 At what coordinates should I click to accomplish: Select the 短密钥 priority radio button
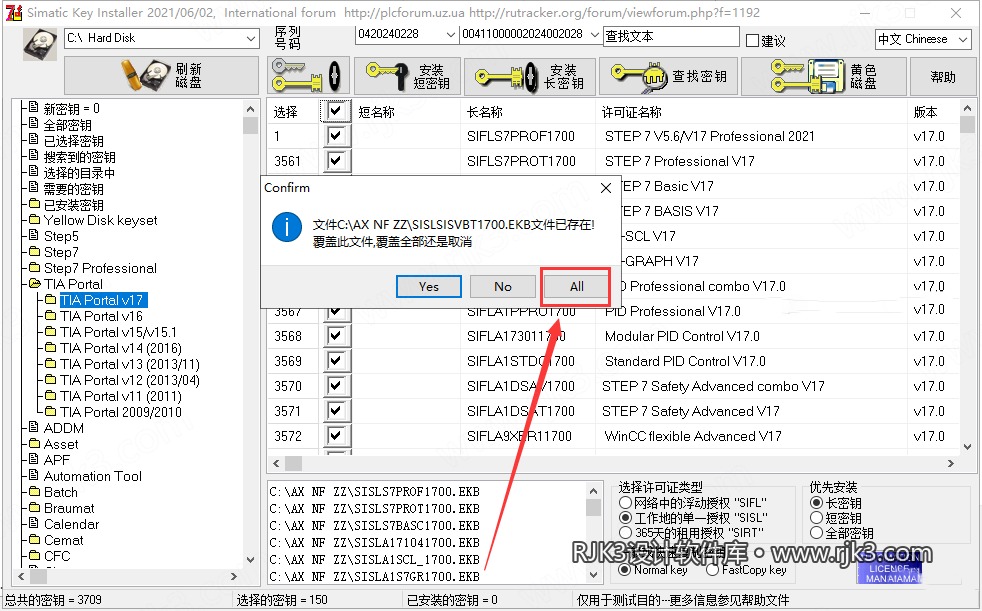(x=816, y=518)
